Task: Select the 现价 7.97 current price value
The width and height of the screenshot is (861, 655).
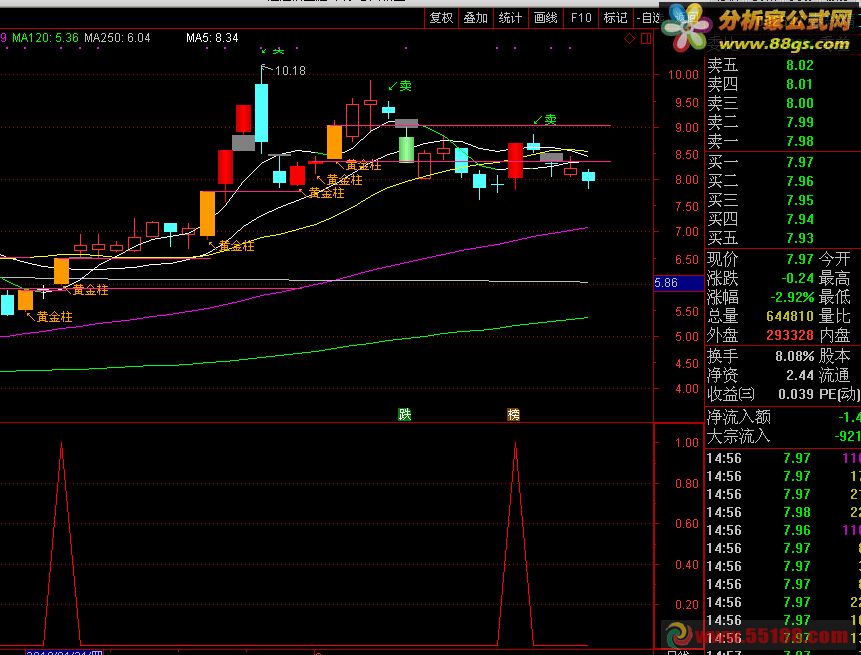Action: 799,259
